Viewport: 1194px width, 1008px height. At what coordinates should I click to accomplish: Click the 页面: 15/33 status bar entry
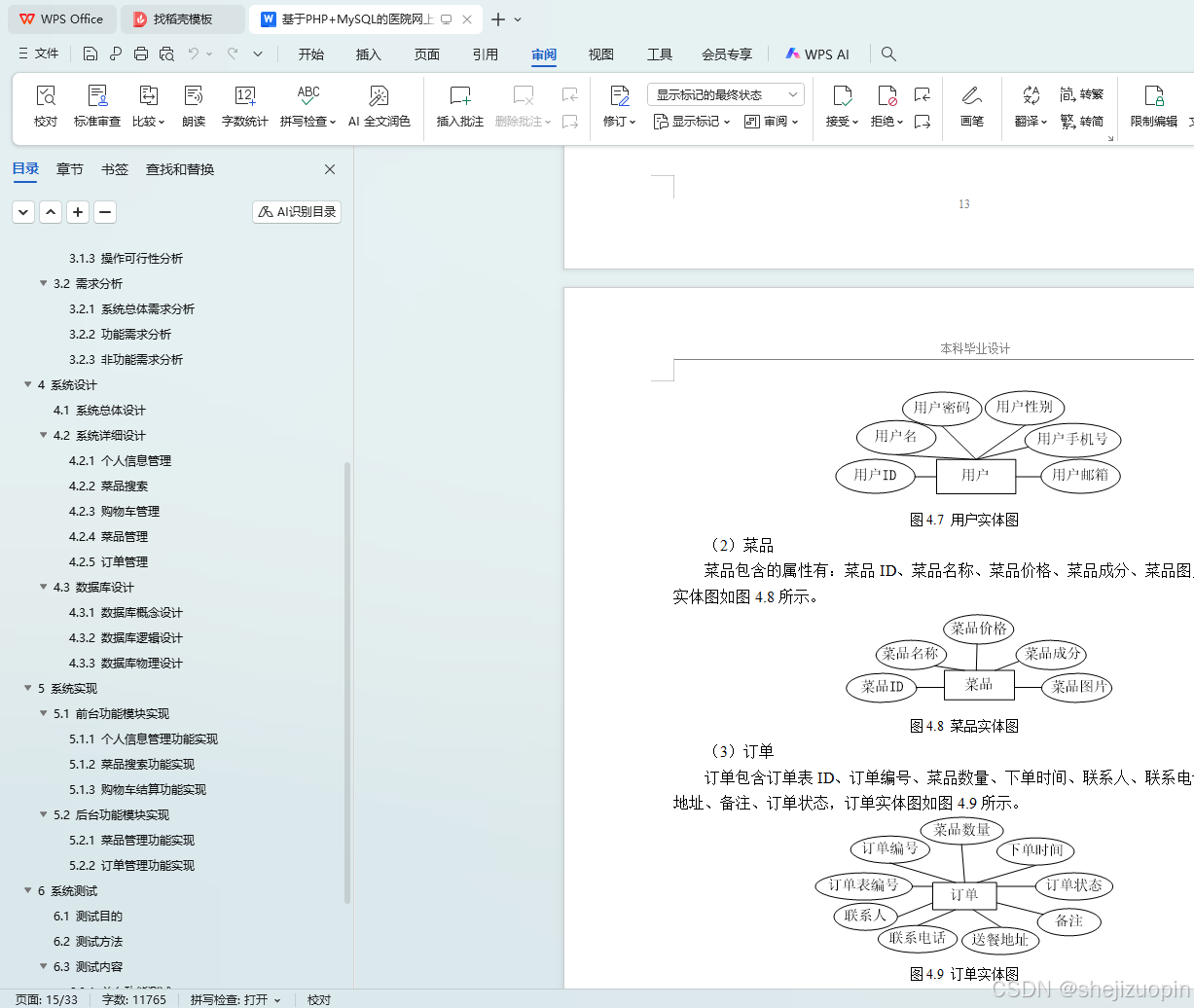pyautogui.click(x=47, y=999)
